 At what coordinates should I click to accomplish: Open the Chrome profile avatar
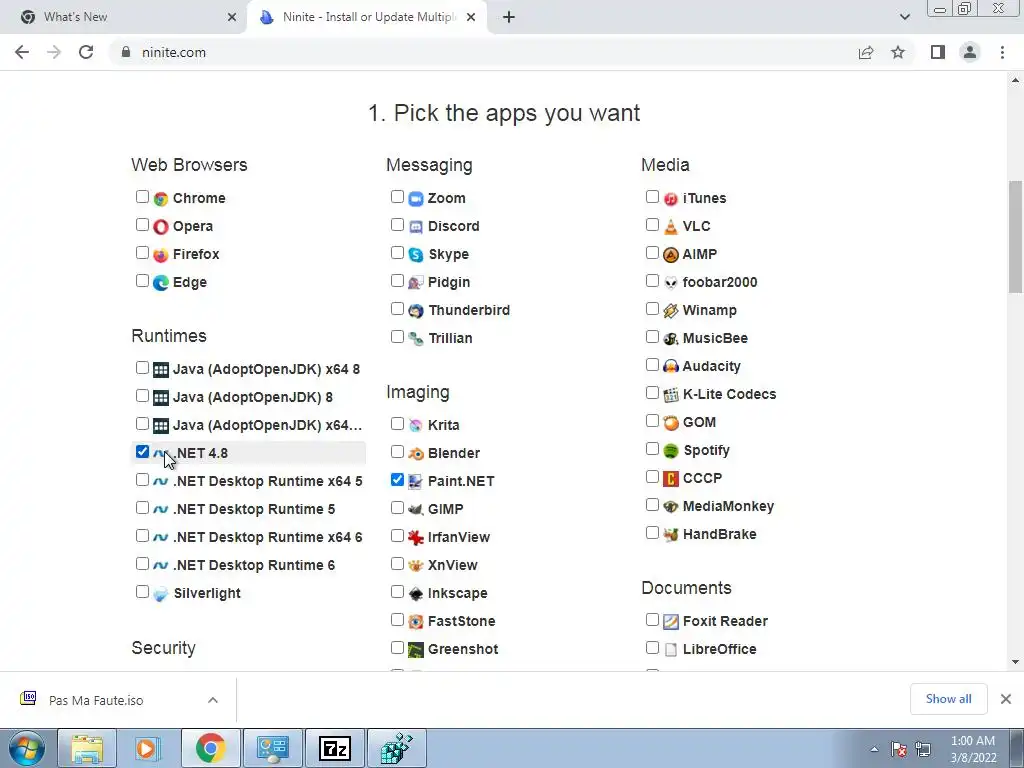click(970, 52)
